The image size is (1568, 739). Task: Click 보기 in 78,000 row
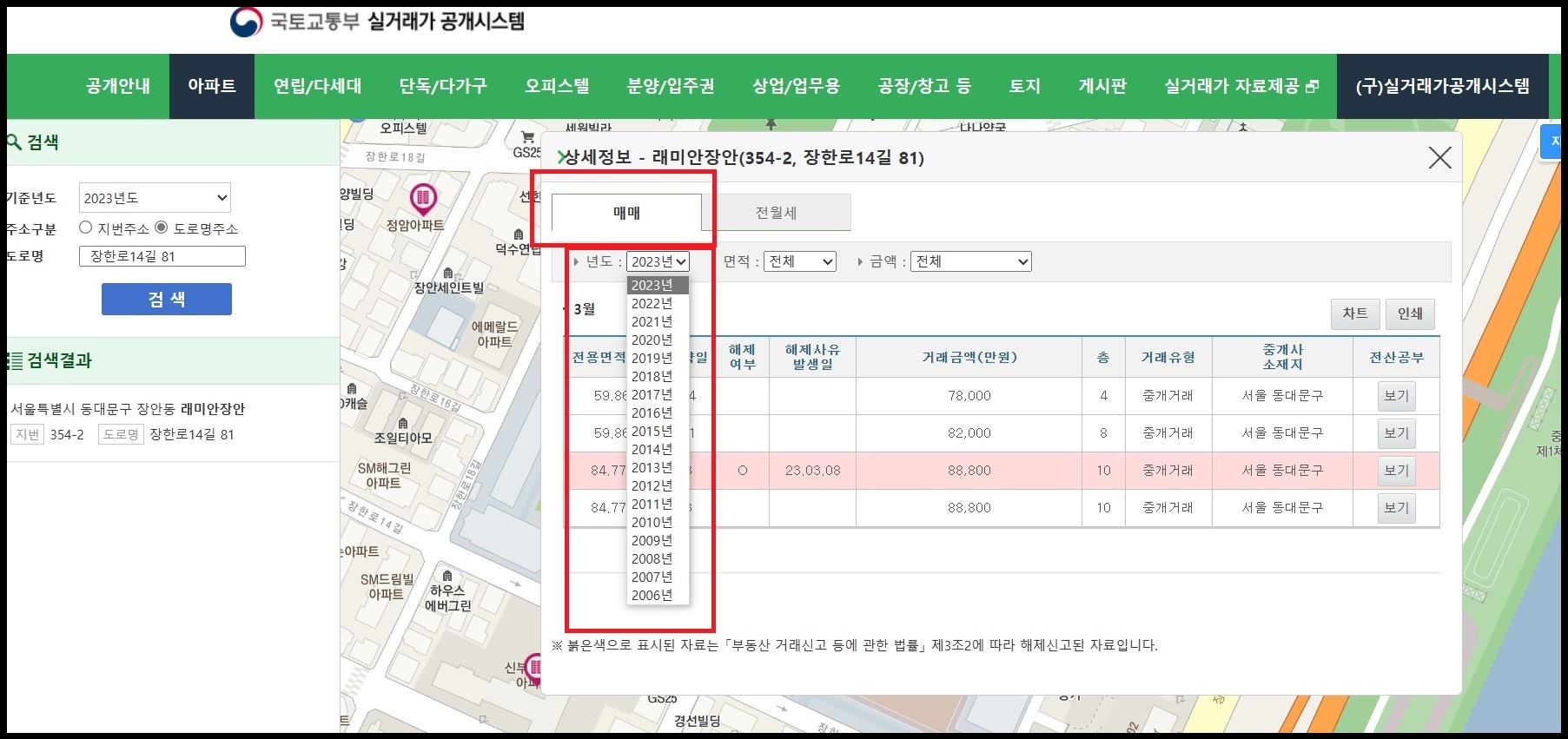[x=1397, y=396]
